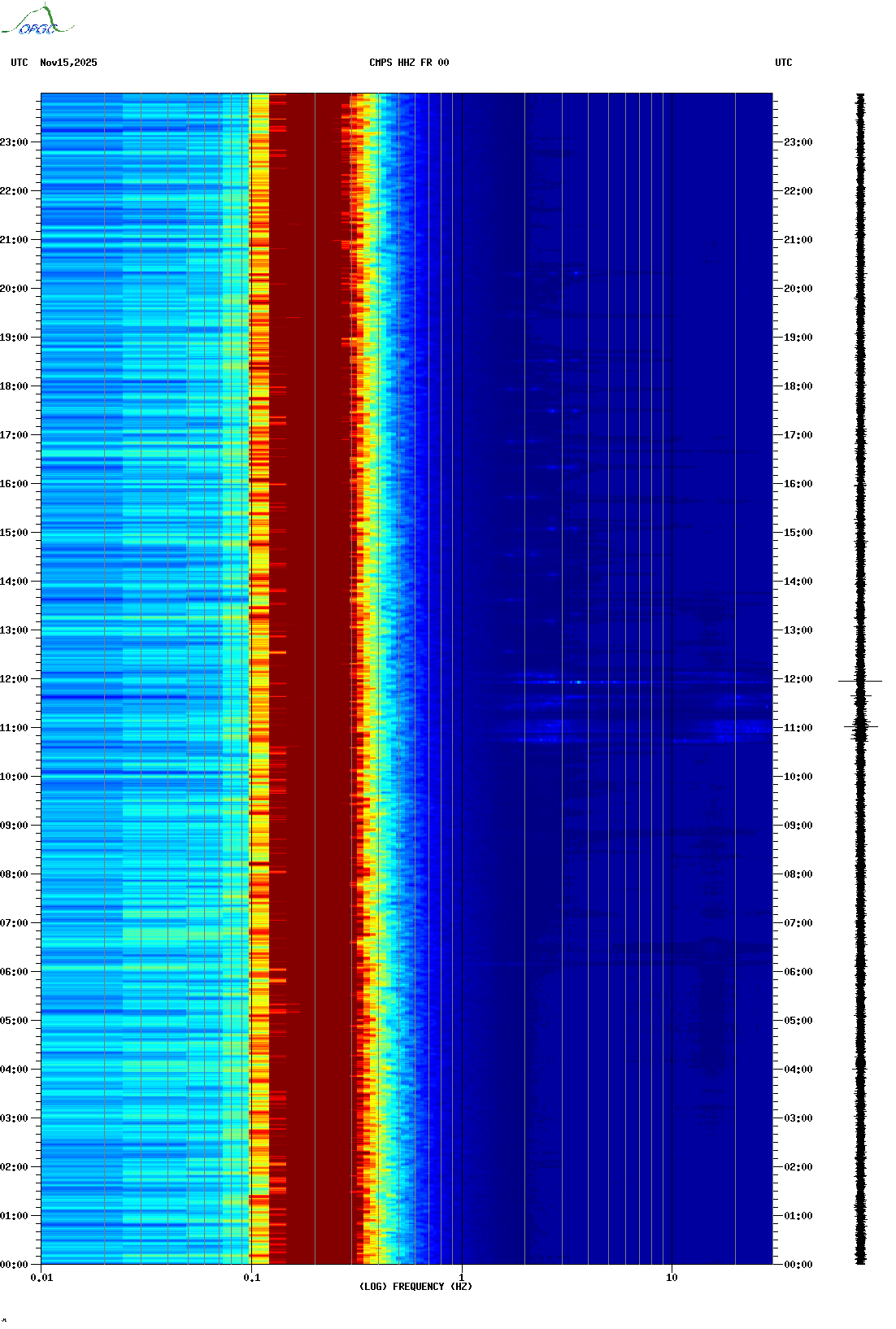Pick the 18:00 label on the right time axis

coord(797,386)
